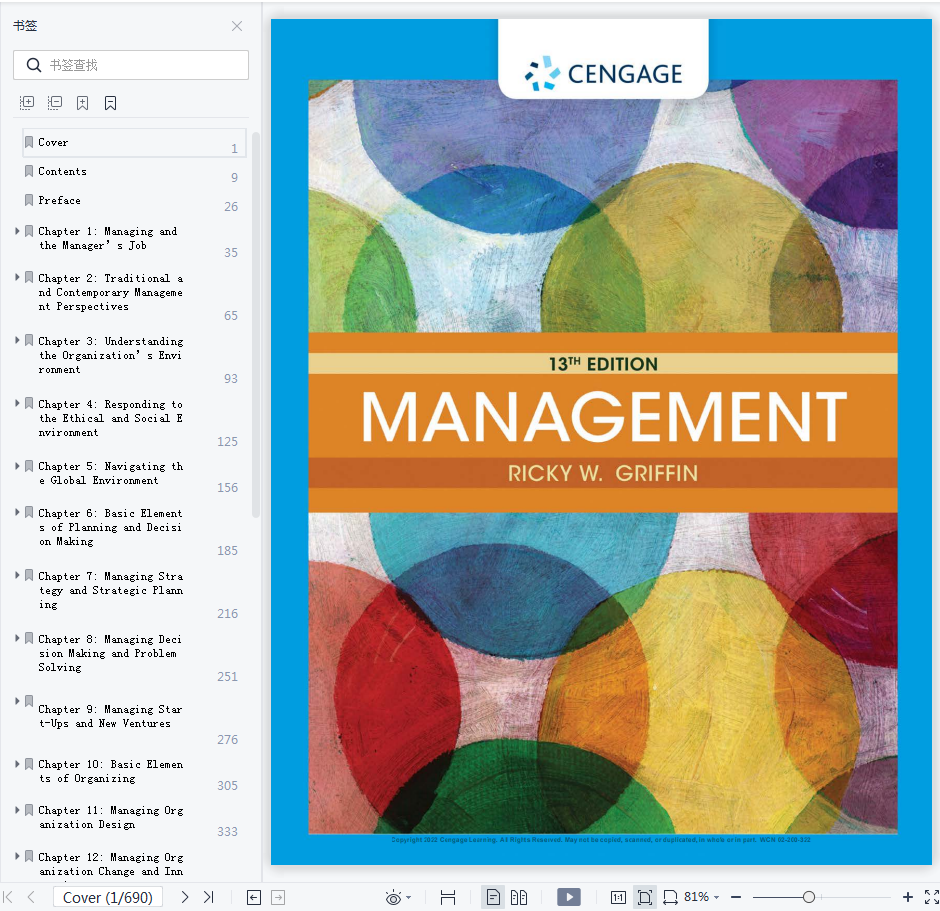
Task: Go to the Preface bookmark
Action: [59, 200]
